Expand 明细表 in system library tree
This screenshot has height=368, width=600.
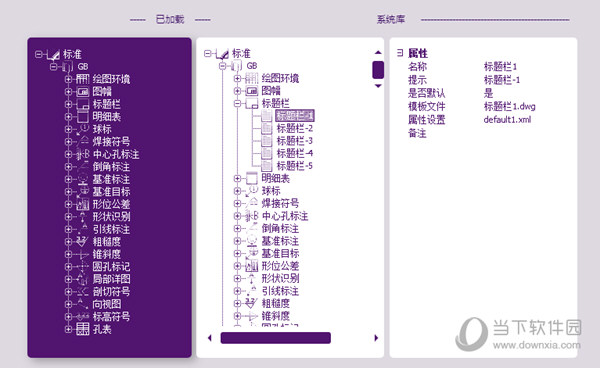[x=238, y=178]
